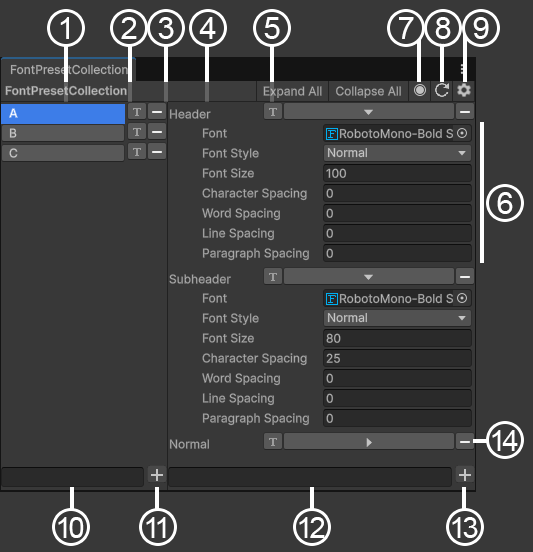Image resolution: width=533 pixels, height=552 pixels.
Task: Click the plus button to add an entry
Action: click(465, 475)
